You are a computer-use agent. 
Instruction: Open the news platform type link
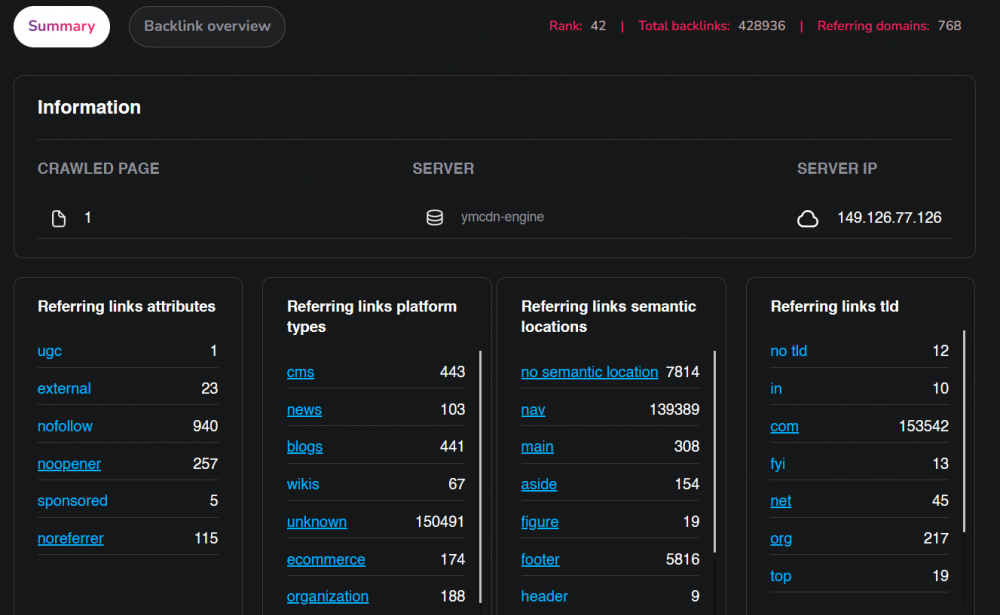point(304,410)
